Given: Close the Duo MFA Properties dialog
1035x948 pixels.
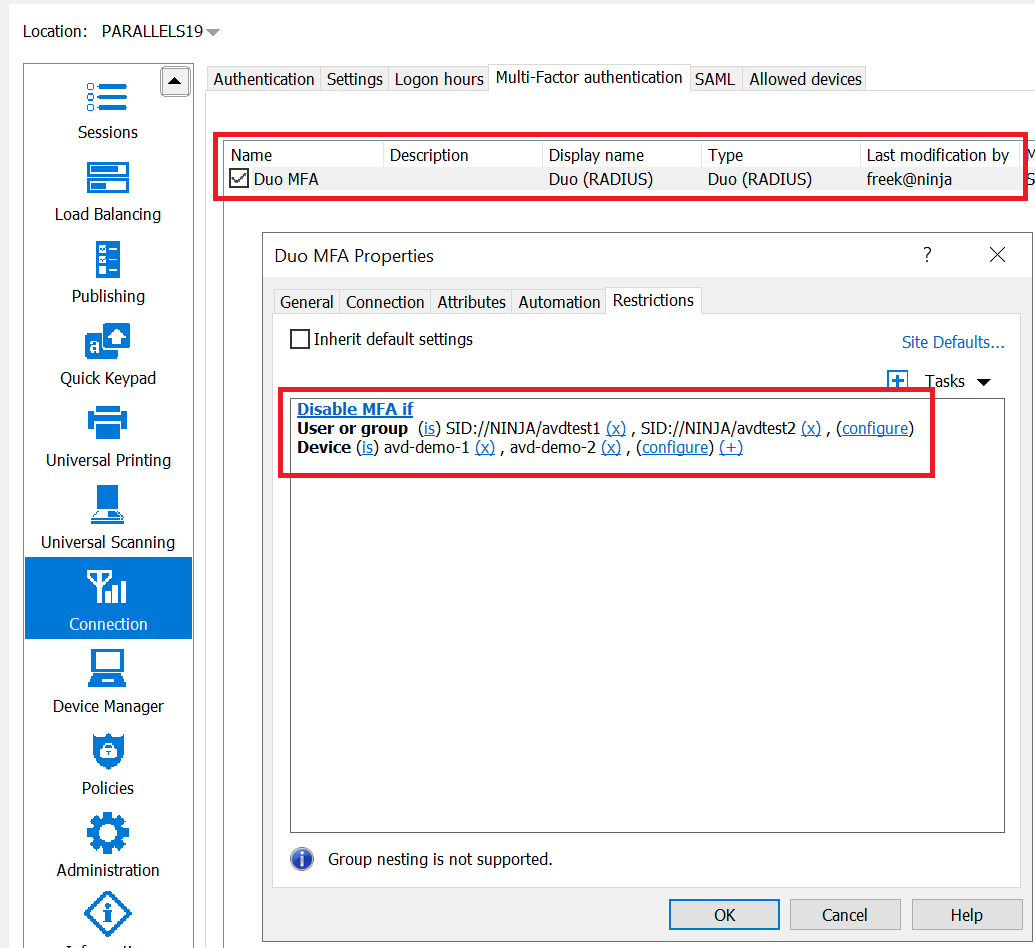Looking at the screenshot, I should coord(997,254).
